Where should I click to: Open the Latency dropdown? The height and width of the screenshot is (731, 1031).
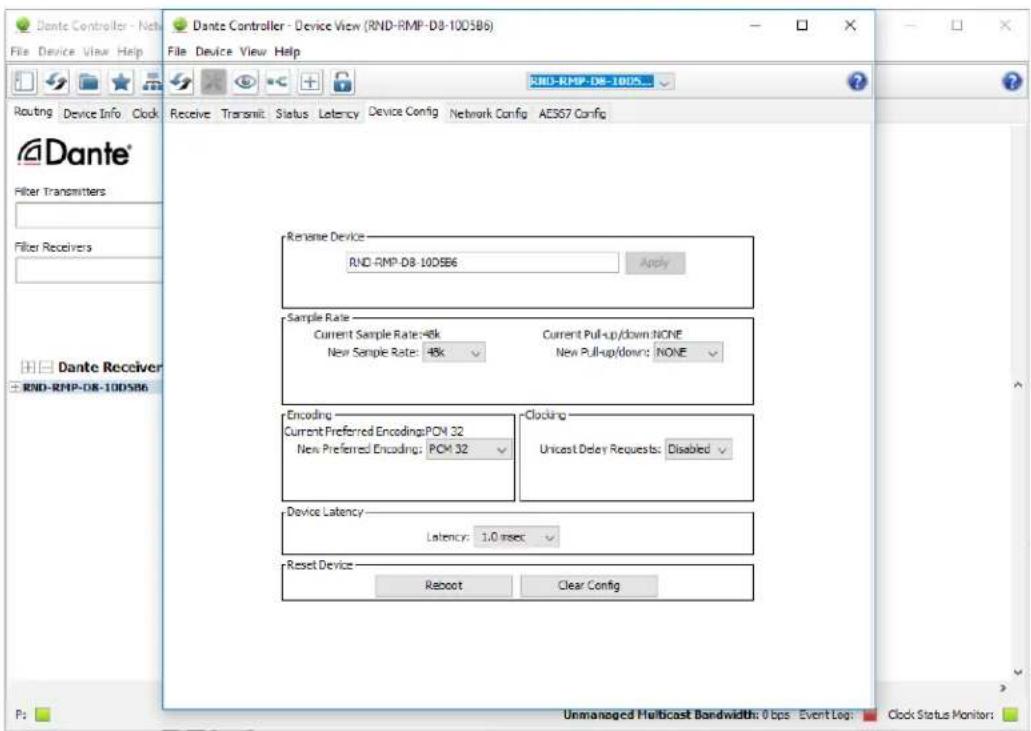point(517,537)
